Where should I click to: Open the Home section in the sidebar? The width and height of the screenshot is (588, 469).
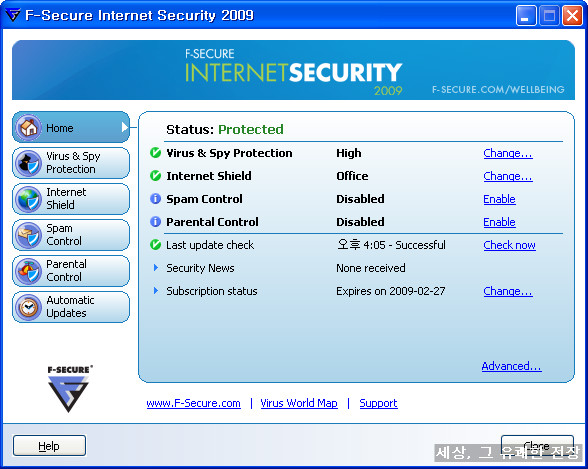(x=71, y=127)
